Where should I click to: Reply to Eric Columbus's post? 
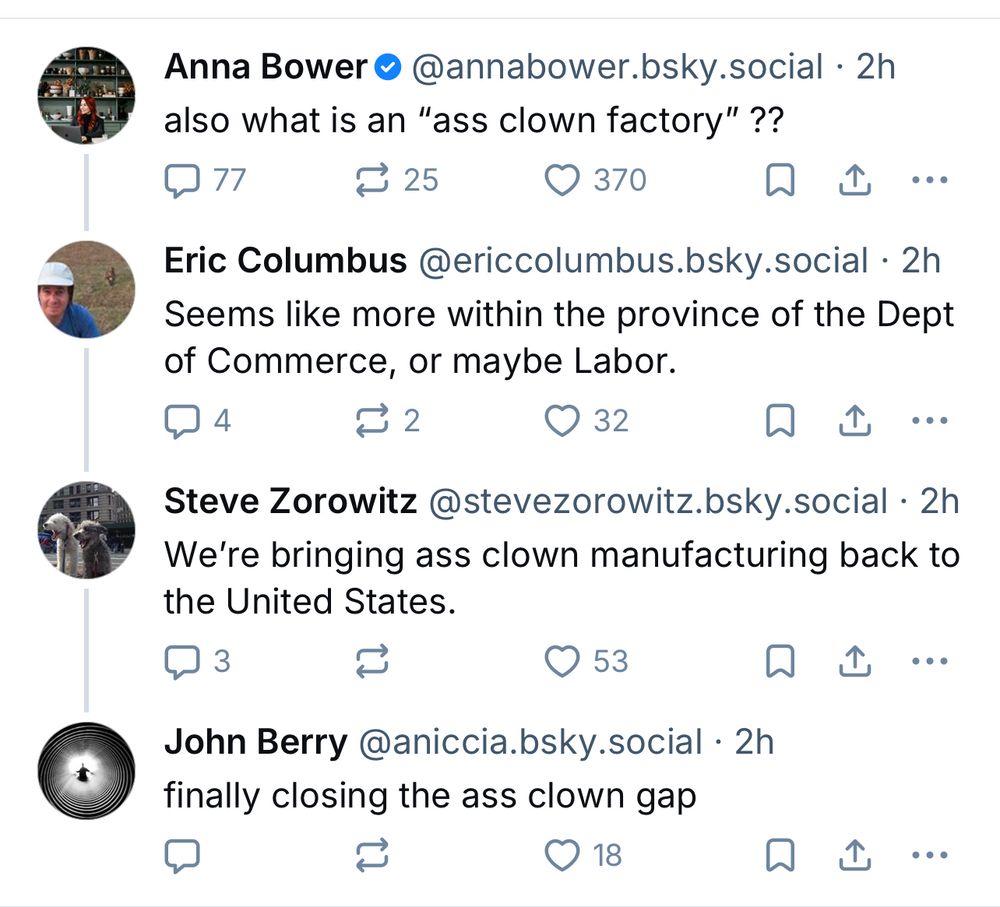pos(181,421)
